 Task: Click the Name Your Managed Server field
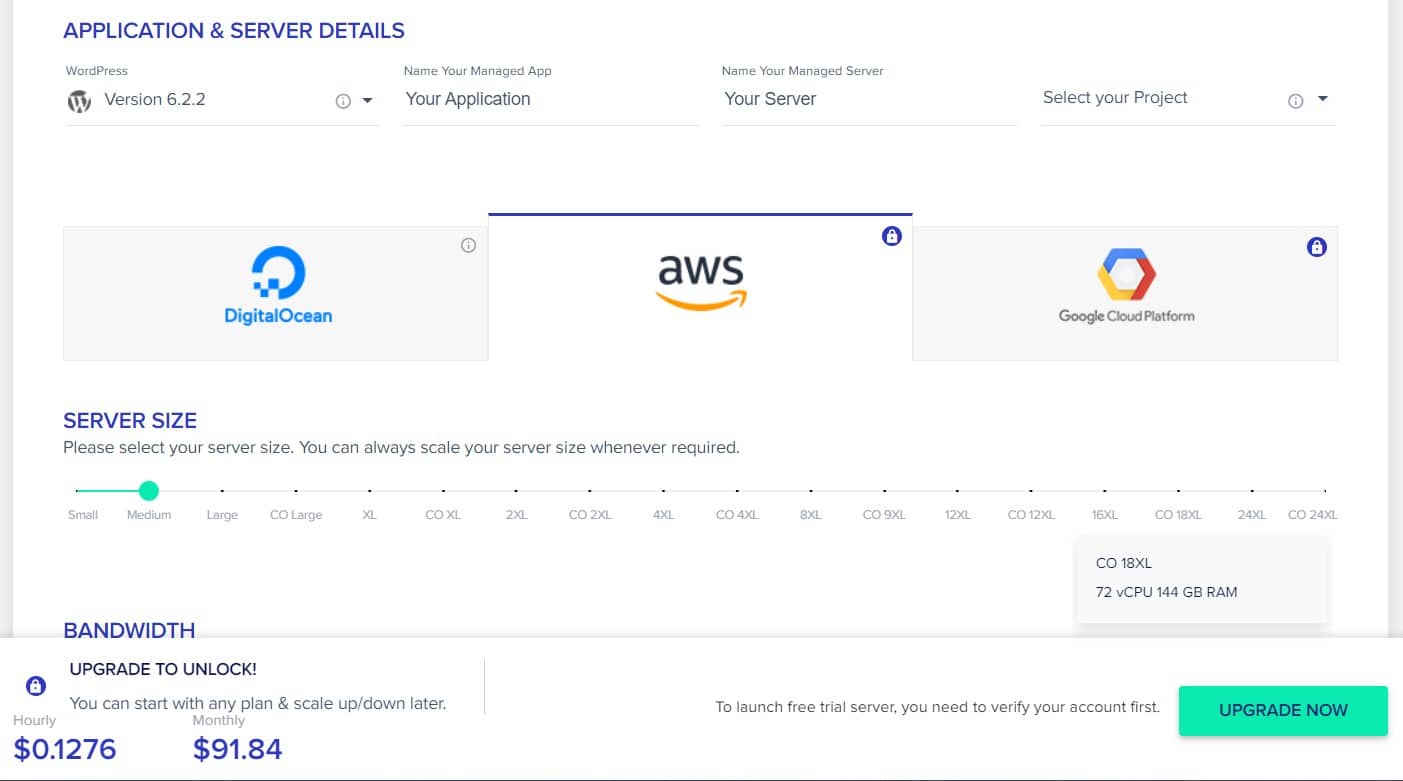[869, 99]
